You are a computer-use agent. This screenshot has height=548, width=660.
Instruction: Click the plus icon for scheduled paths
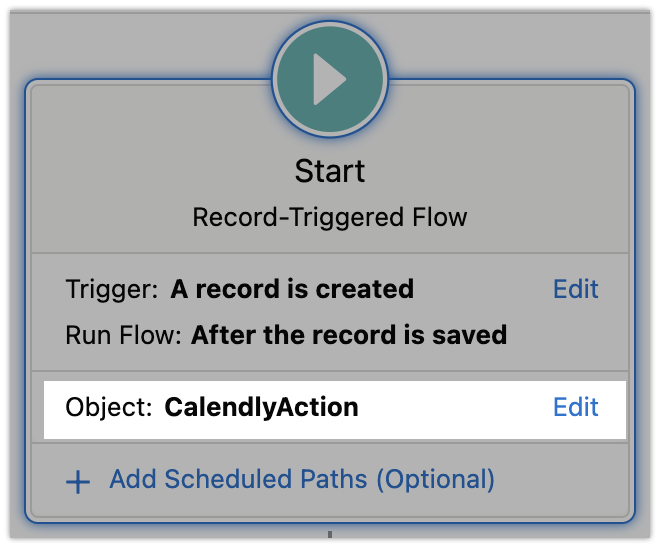pos(77,482)
